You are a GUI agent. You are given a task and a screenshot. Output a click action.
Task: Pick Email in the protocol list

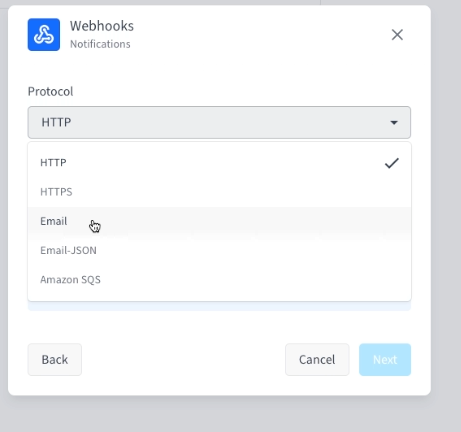tap(219, 221)
